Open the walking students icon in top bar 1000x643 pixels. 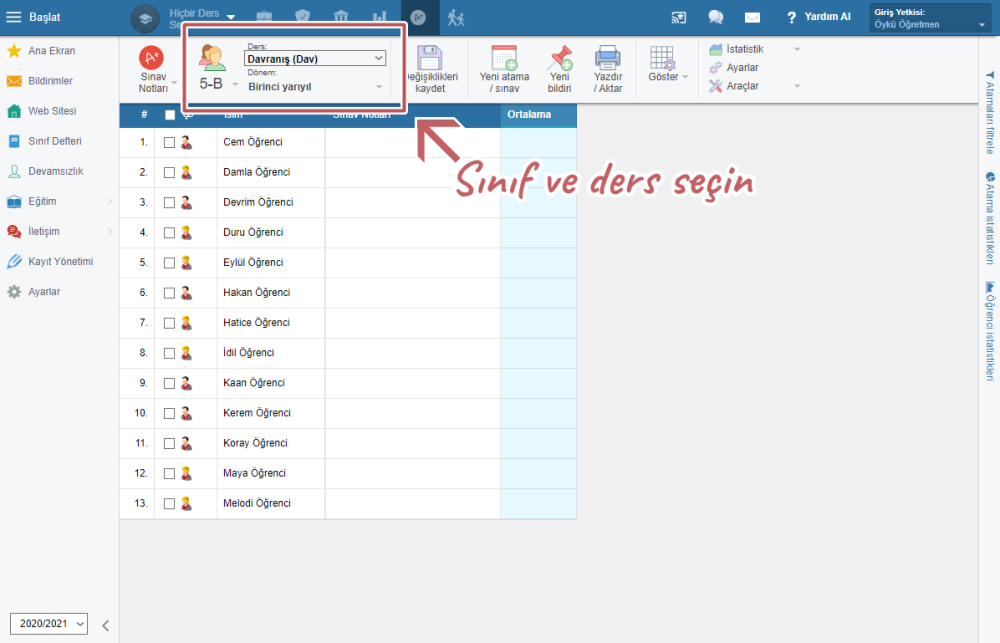coord(456,18)
